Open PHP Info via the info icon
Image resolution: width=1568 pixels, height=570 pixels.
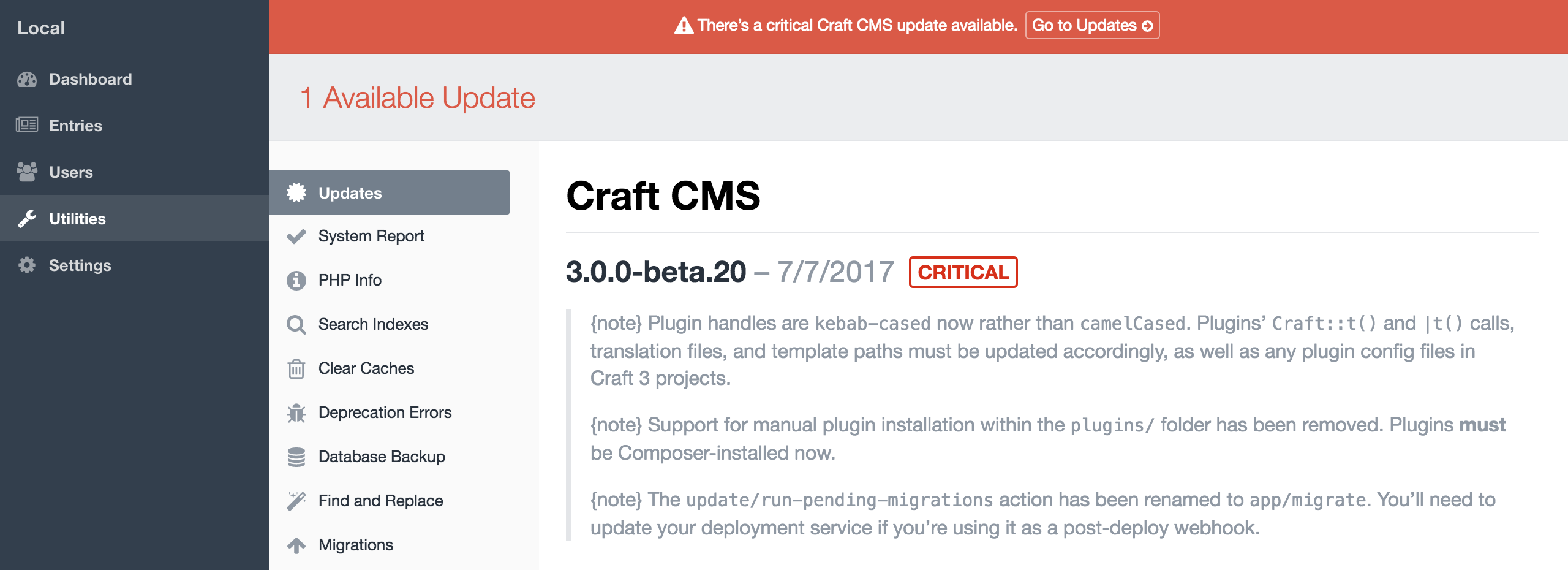click(296, 279)
